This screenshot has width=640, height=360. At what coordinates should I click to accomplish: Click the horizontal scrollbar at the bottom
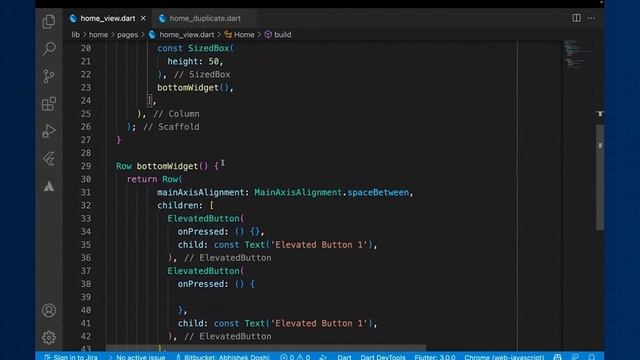click(266, 348)
